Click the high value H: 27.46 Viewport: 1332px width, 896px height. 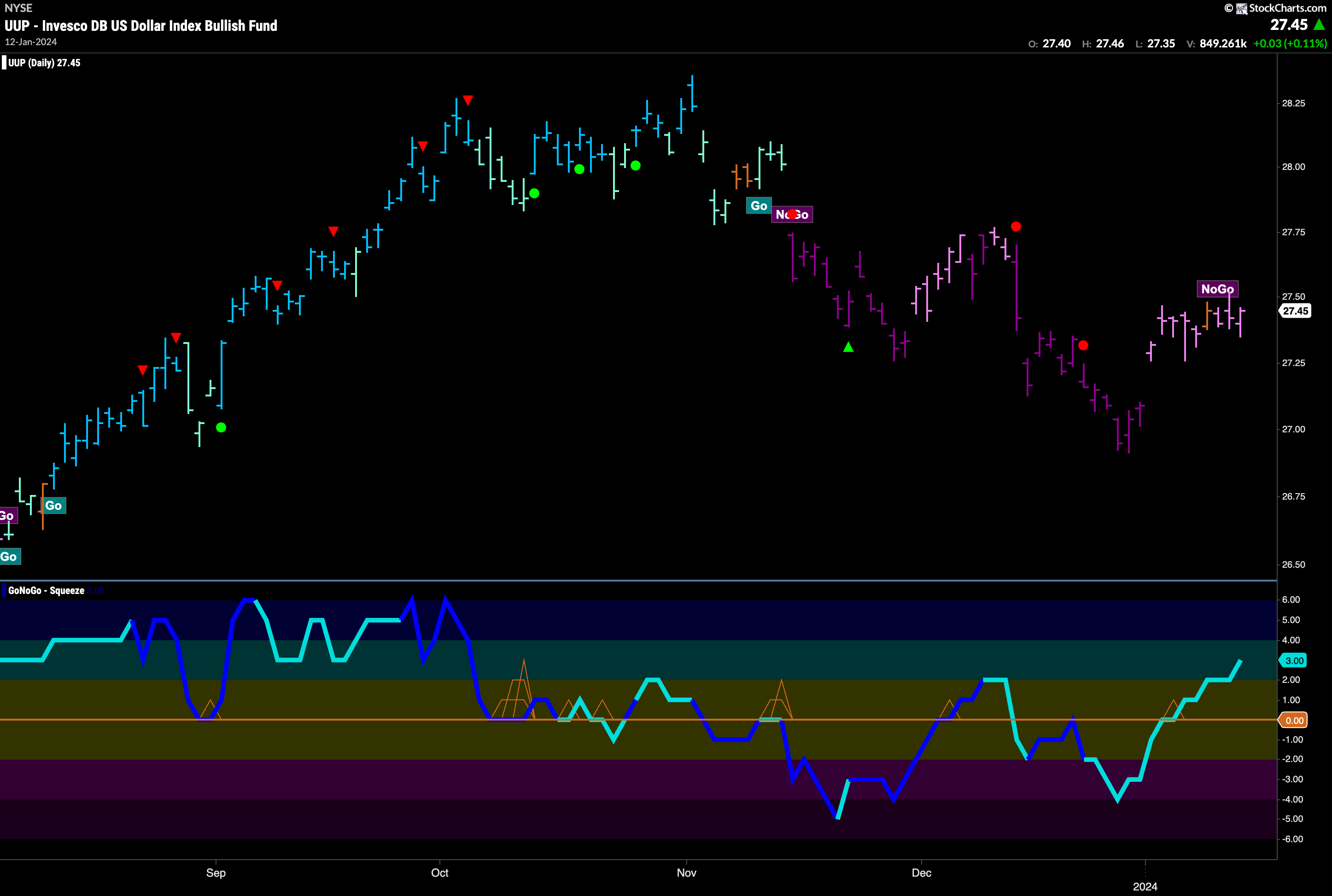[x=1103, y=43]
